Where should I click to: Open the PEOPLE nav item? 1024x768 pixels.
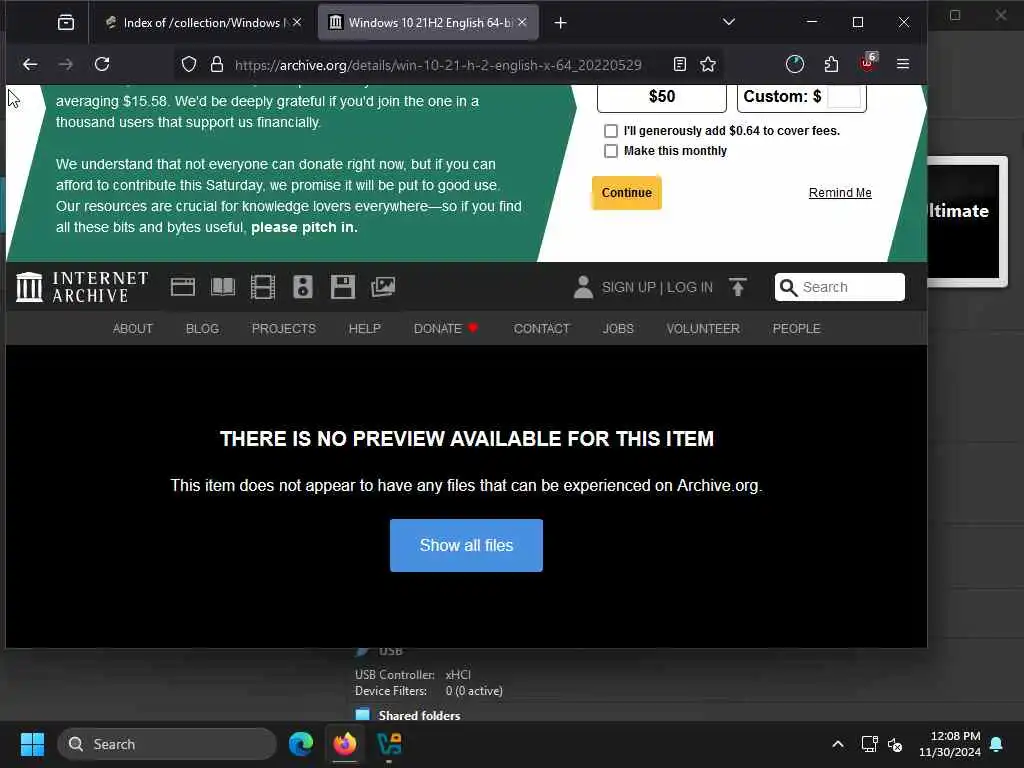tap(796, 328)
